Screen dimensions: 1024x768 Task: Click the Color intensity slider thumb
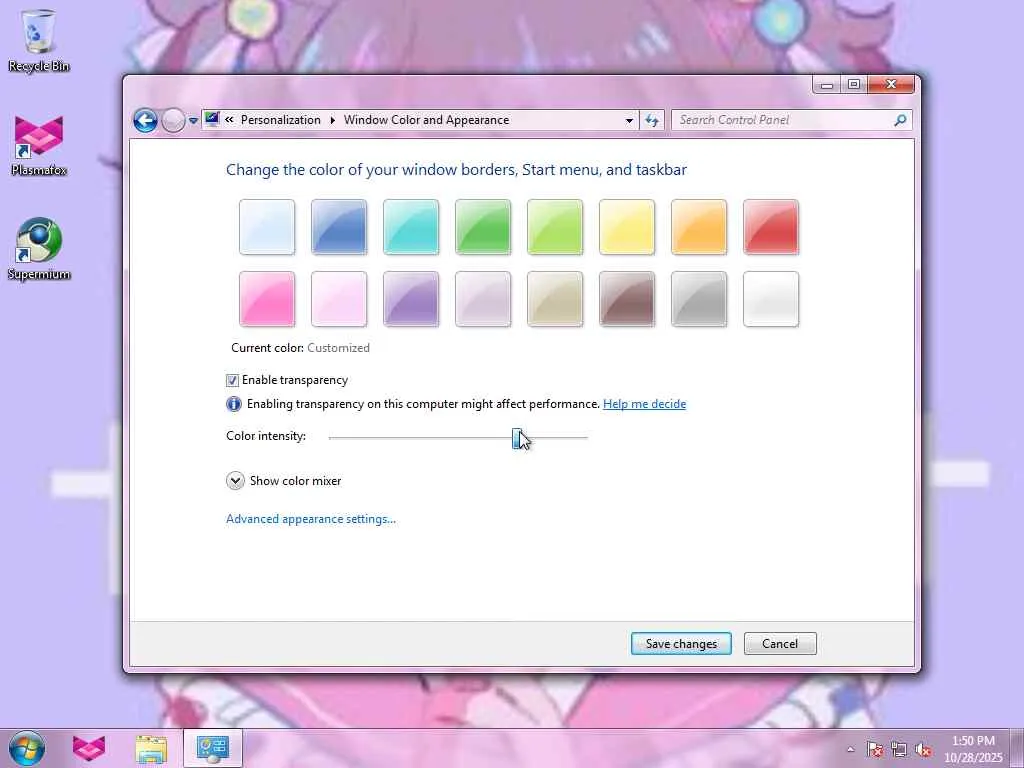[517, 438]
